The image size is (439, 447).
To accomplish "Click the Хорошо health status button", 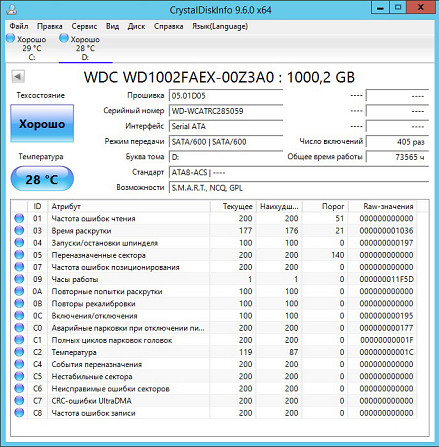I will pos(42,124).
